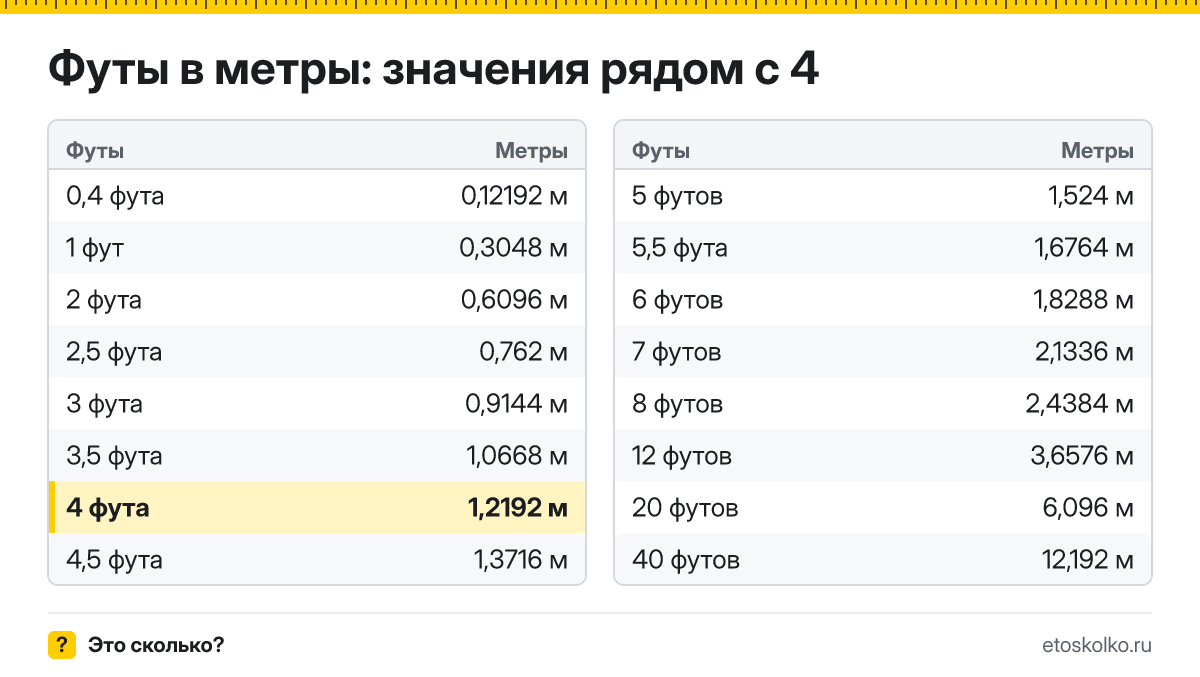Click the '12,192 м' value
1200x677 pixels.
tap(1088, 560)
